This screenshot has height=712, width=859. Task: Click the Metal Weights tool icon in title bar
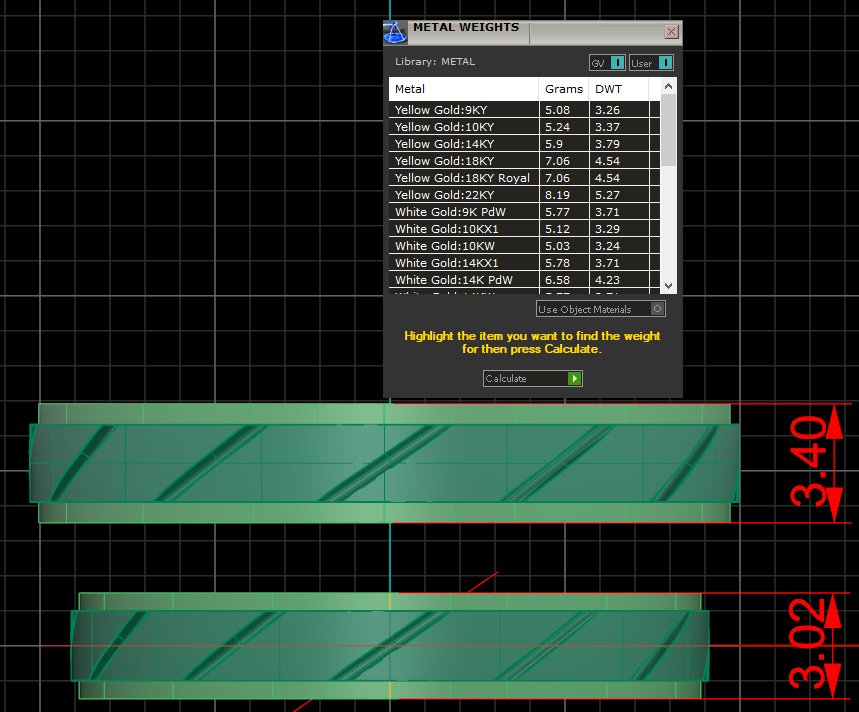coord(395,32)
